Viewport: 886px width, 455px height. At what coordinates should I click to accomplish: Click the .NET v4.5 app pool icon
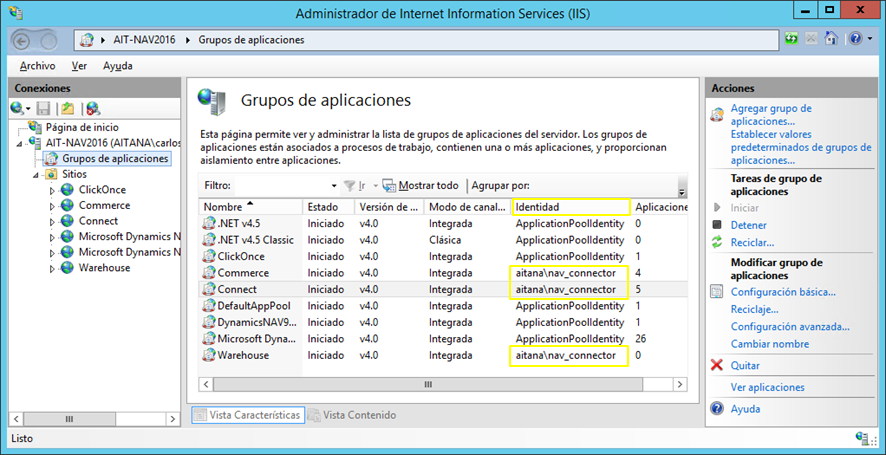(209, 223)
